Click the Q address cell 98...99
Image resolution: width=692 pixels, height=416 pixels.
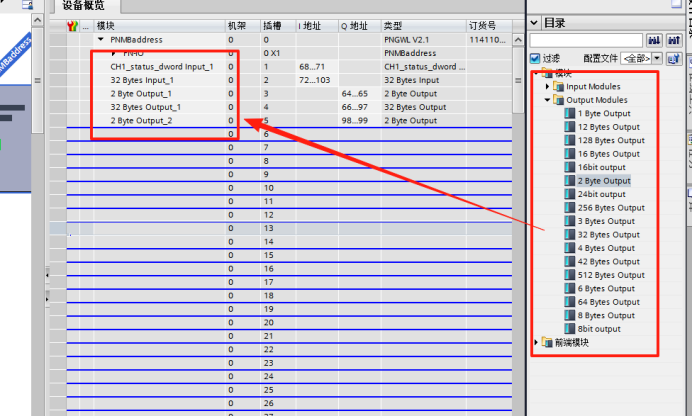[360, 120]
